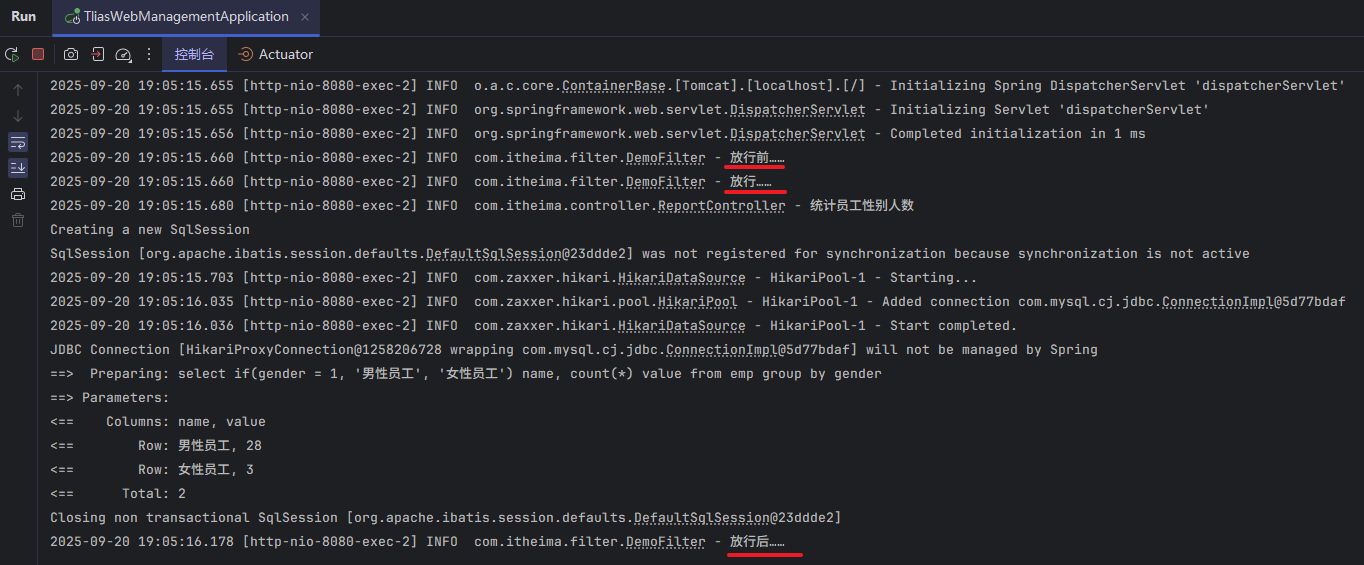This screenshot has width=1364, height=565.
Task: Click the HikariPool class link
Action: (x=697, y=302)
